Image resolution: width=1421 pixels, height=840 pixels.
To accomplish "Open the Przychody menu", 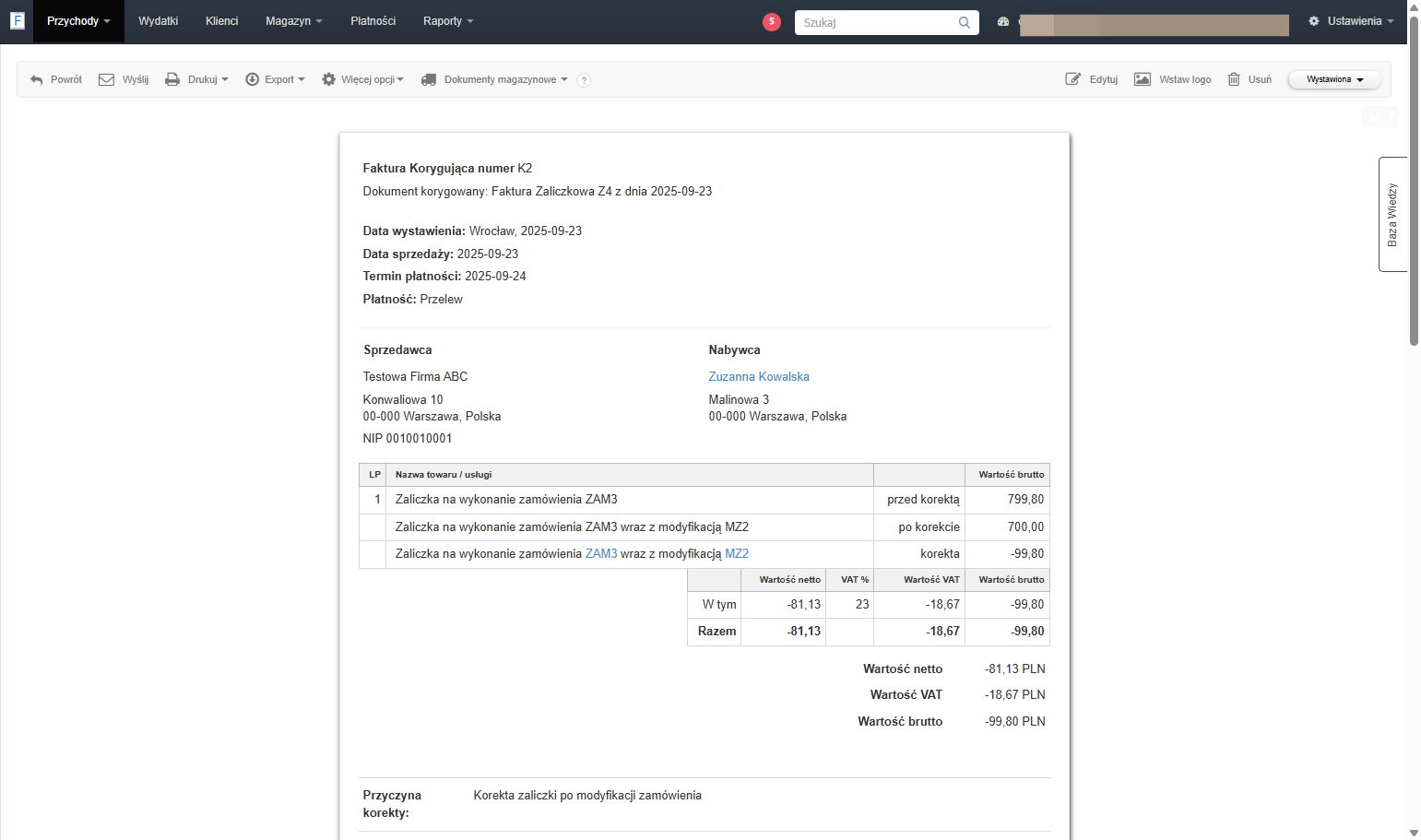I will [x=78, y=21].
